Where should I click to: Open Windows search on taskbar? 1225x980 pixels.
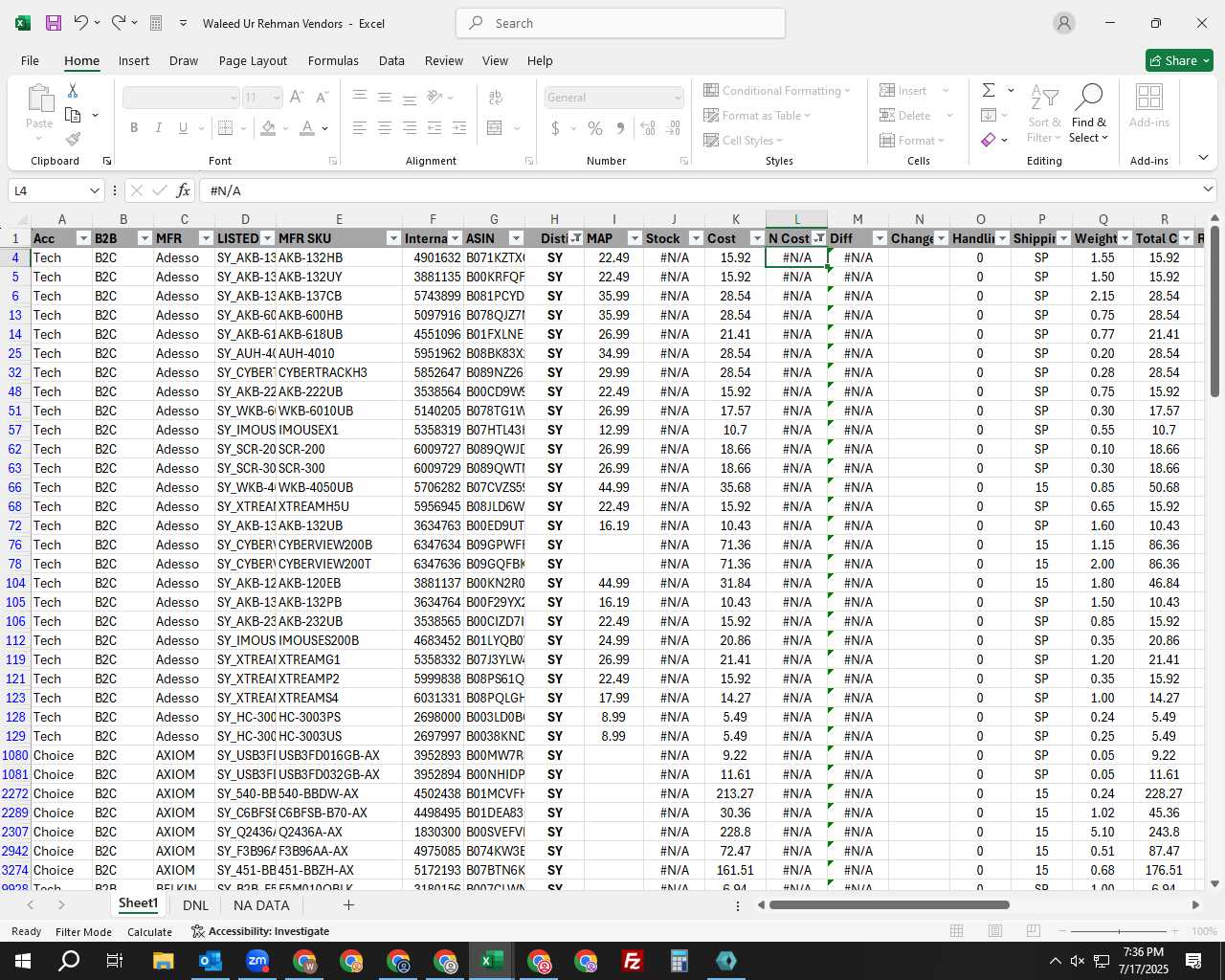click(70, 961)
